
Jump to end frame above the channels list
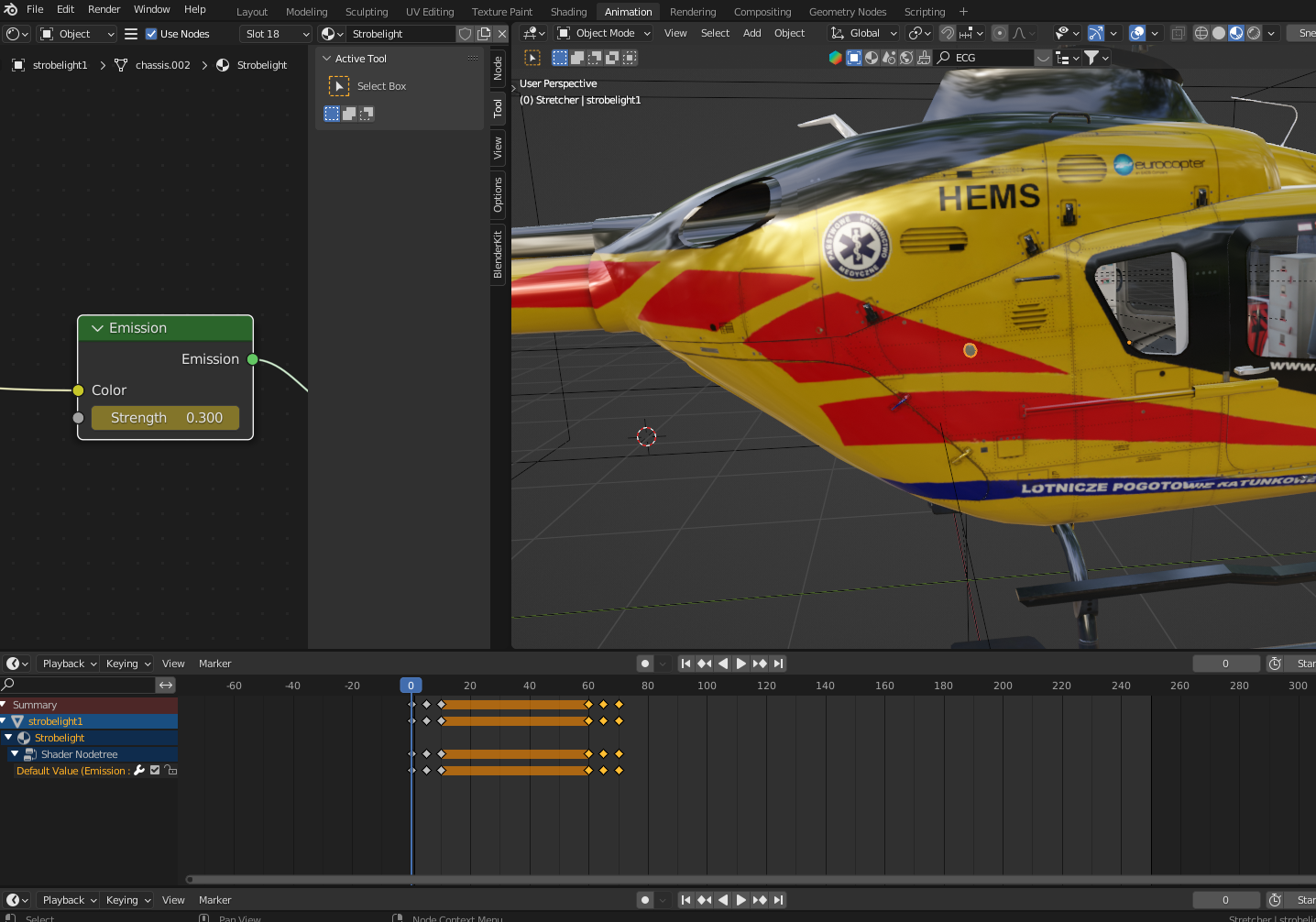click(778, 664)
